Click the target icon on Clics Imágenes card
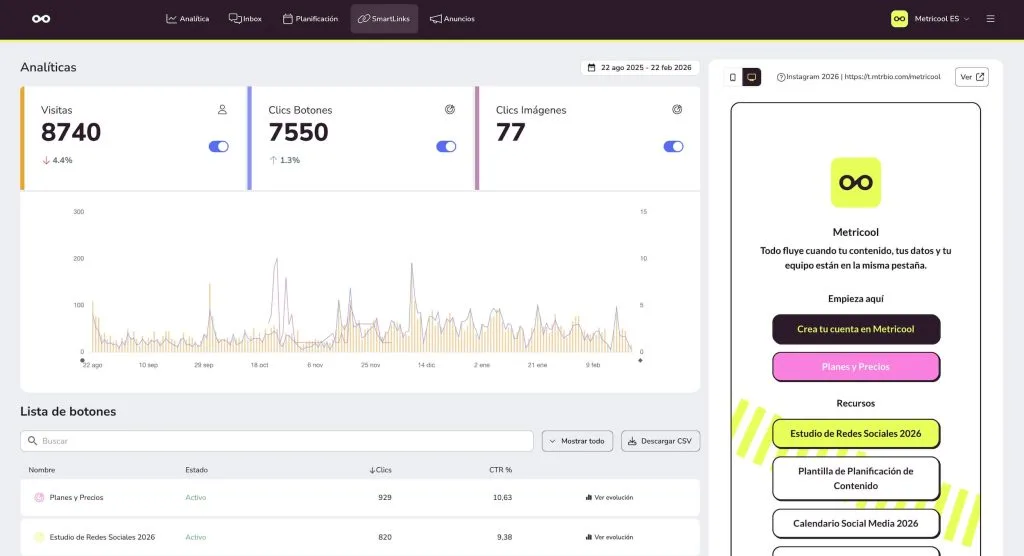The image size is (1024, 556). [x=677, y=110]
